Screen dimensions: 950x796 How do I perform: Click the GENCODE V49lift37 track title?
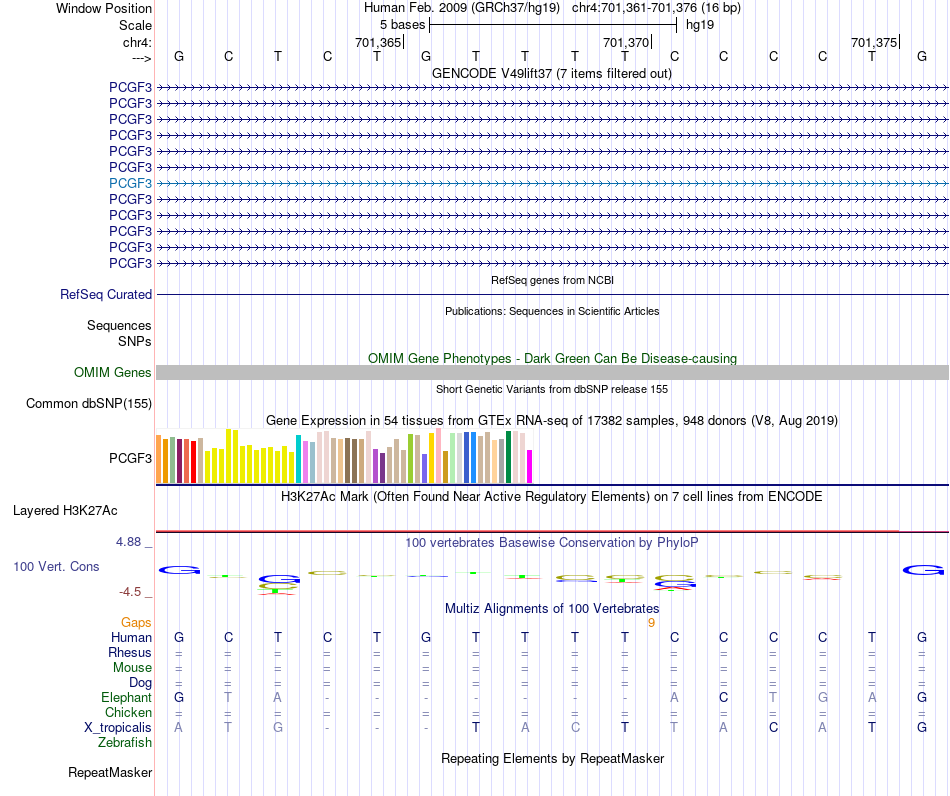(x=552, y=74)
